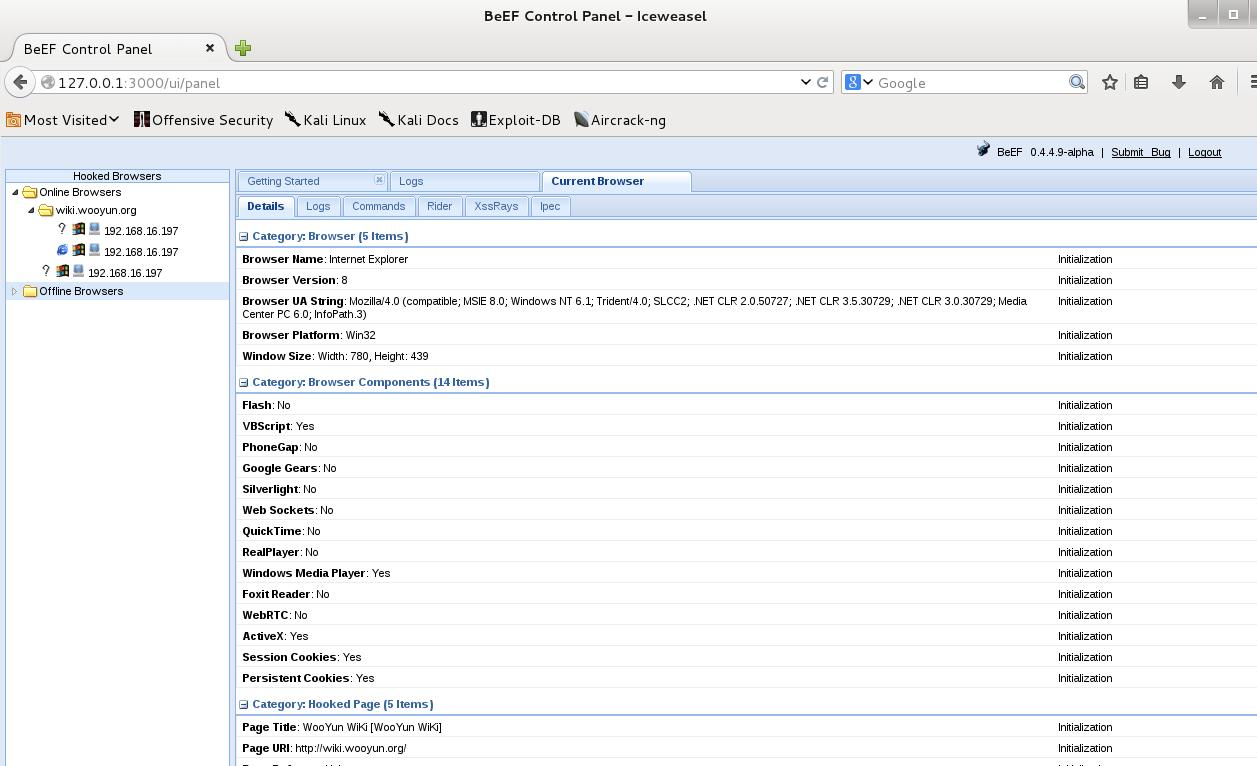Image resolution: width=1257 pixels, height=766 pixels.
Task: Close the BeEF Control Panel browser tab
Action: coord(210,47)
